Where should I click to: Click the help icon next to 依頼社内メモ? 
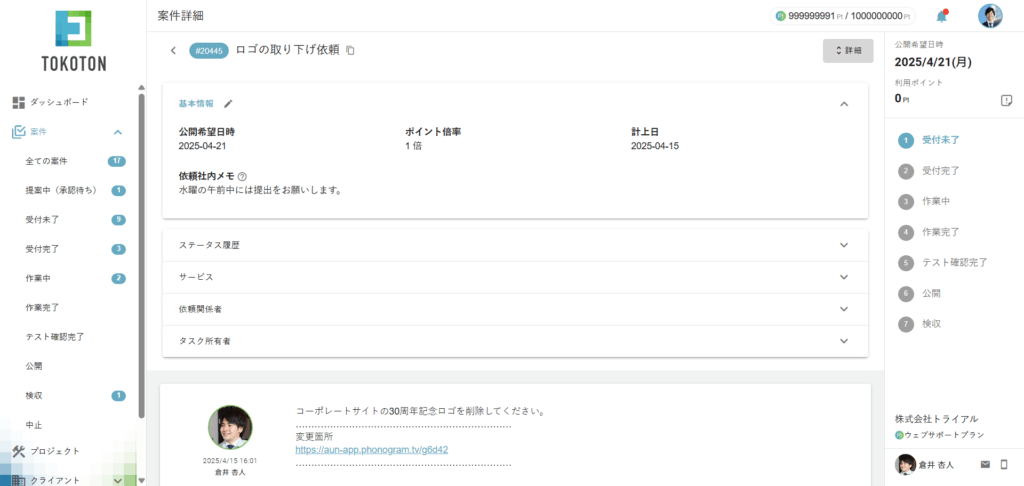[x=242, y=176]
